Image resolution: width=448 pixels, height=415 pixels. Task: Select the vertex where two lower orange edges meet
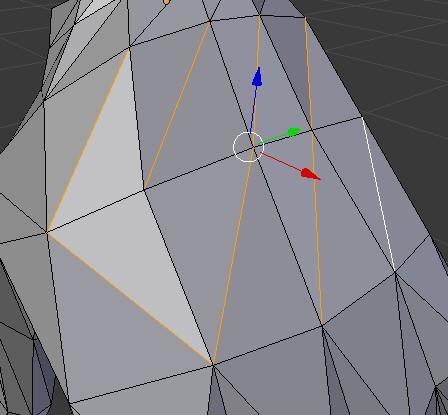point(213,365)
